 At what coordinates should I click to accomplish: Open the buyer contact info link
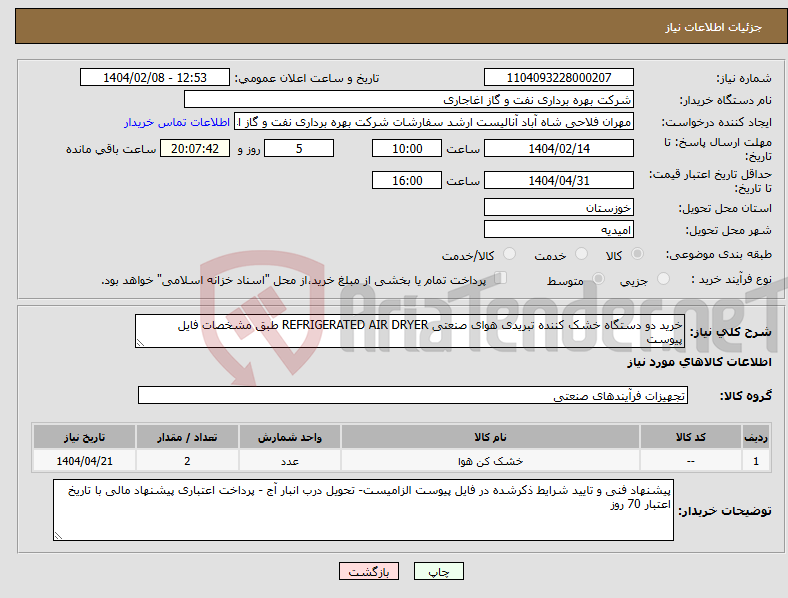click(177, 122)
